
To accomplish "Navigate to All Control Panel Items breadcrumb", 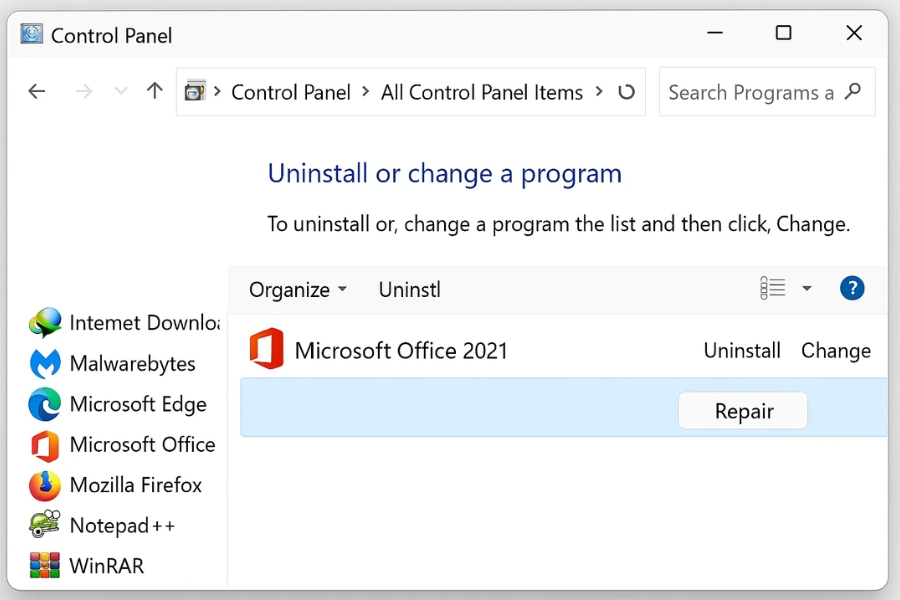I will 482,92.
